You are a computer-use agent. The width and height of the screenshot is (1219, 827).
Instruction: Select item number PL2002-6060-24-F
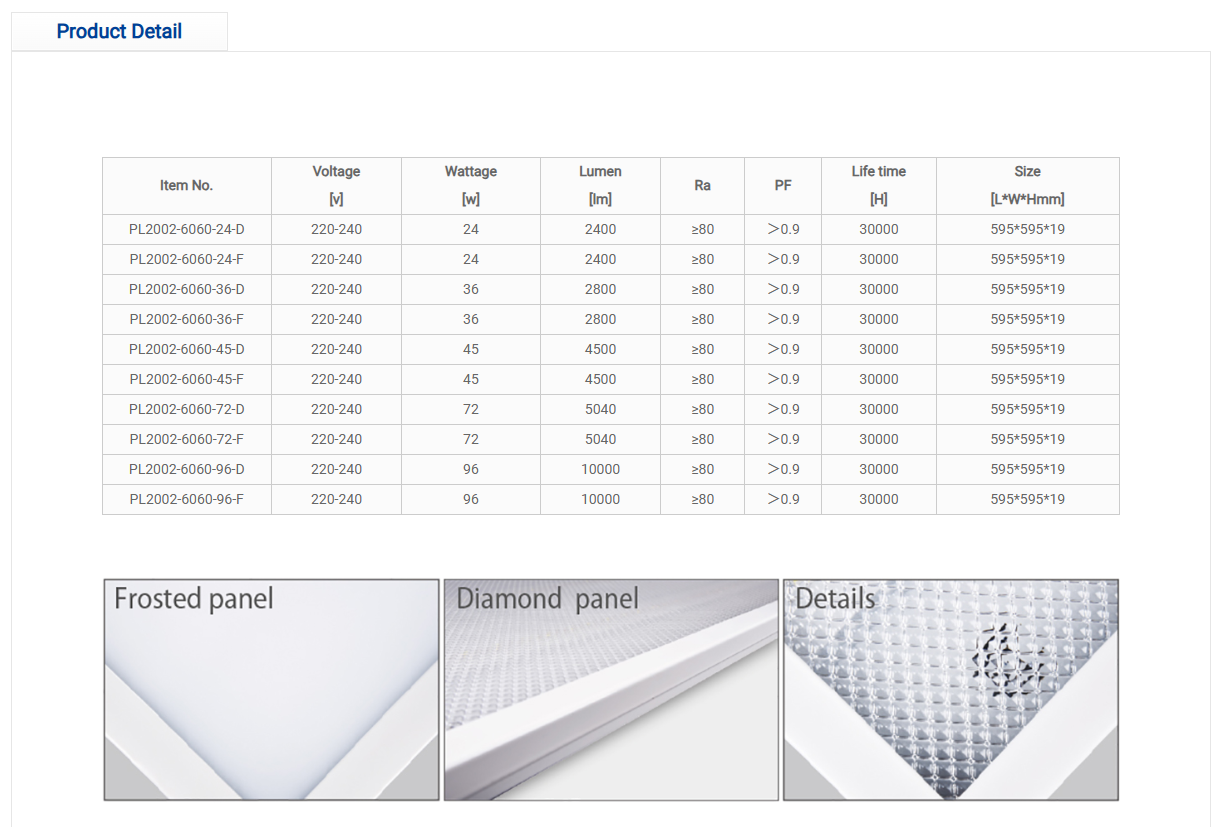pos(187,259)
